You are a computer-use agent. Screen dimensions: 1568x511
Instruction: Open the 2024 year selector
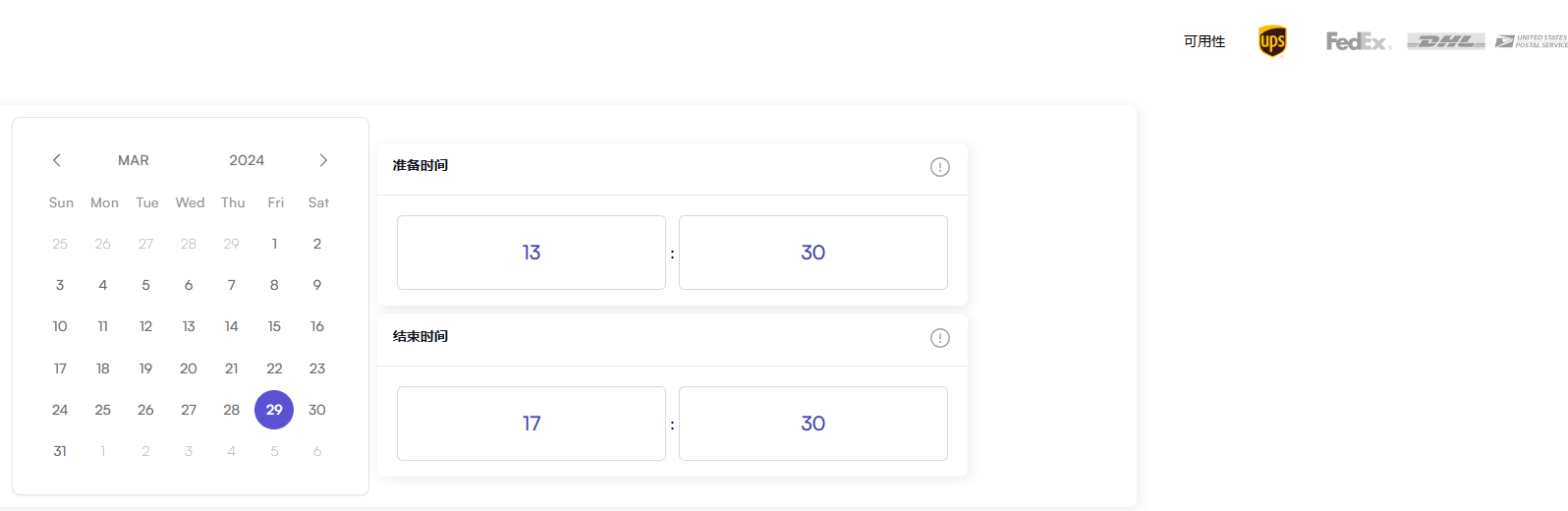[x=247, y=160]
